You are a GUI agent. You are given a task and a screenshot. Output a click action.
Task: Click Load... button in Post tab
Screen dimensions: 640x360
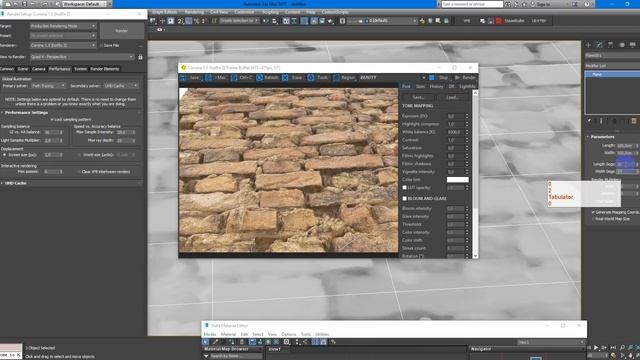point(452,98)
